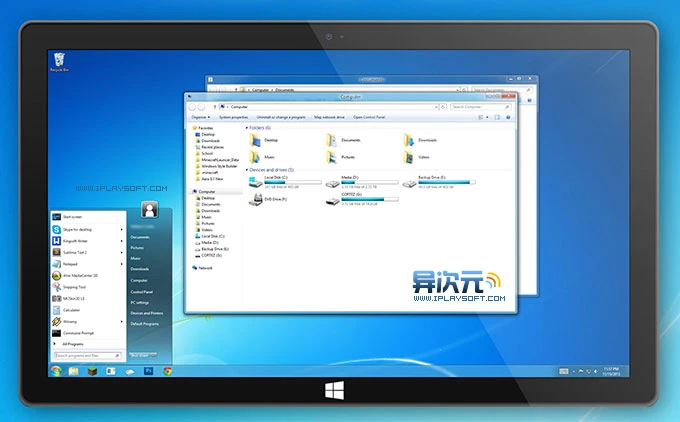Select Recent places in Favorites

click(209, 147)
